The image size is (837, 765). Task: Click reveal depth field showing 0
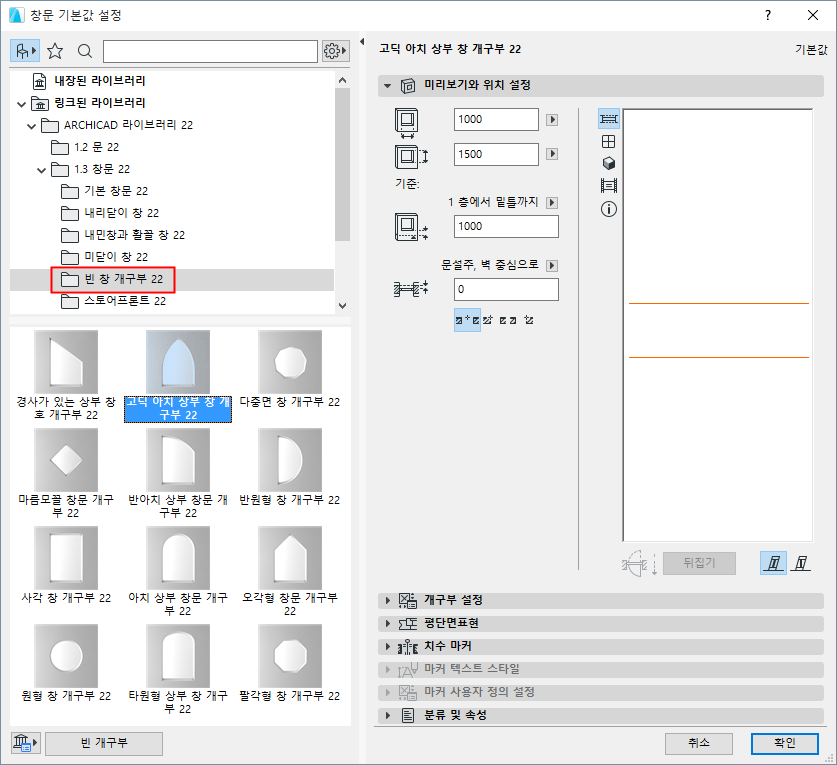506,289
